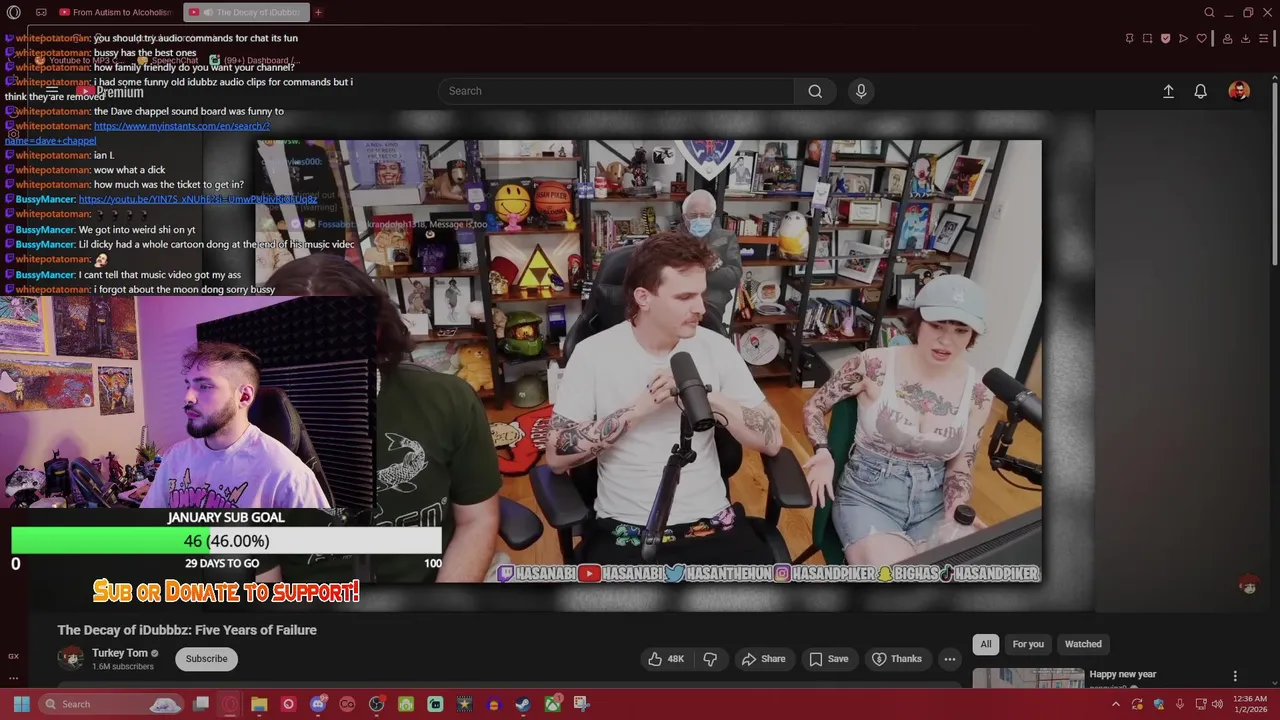Dislike the video with thumbs-down

(x=710, y=659)
